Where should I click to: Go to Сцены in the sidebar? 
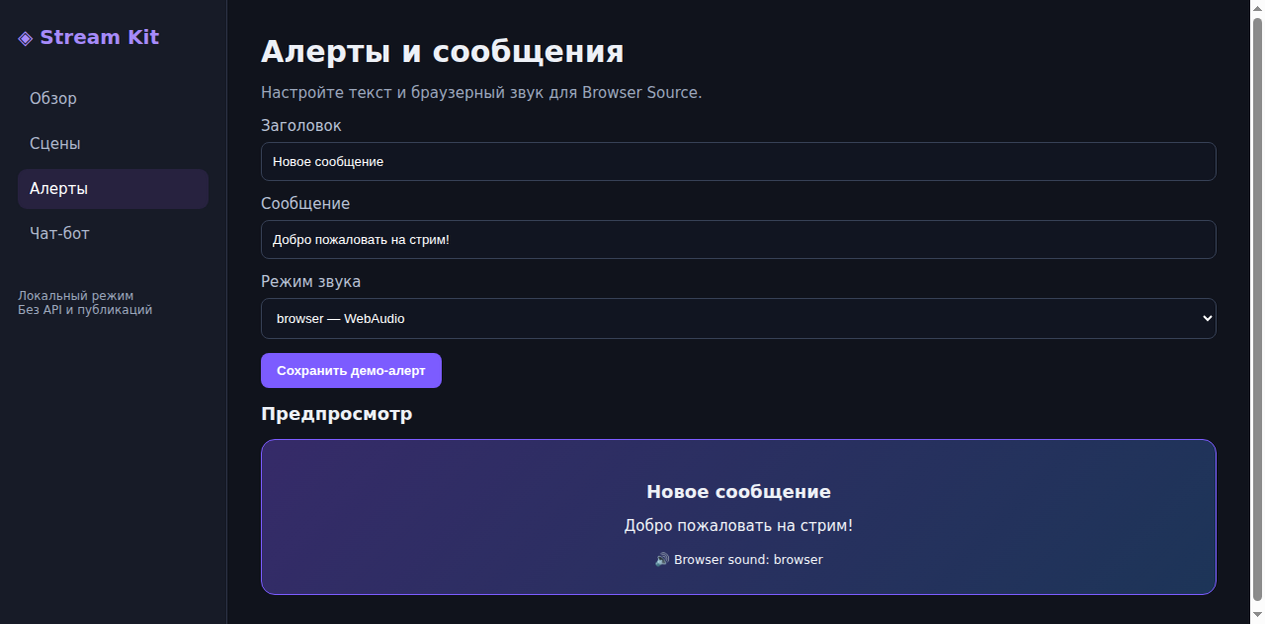tap(113, 144)
